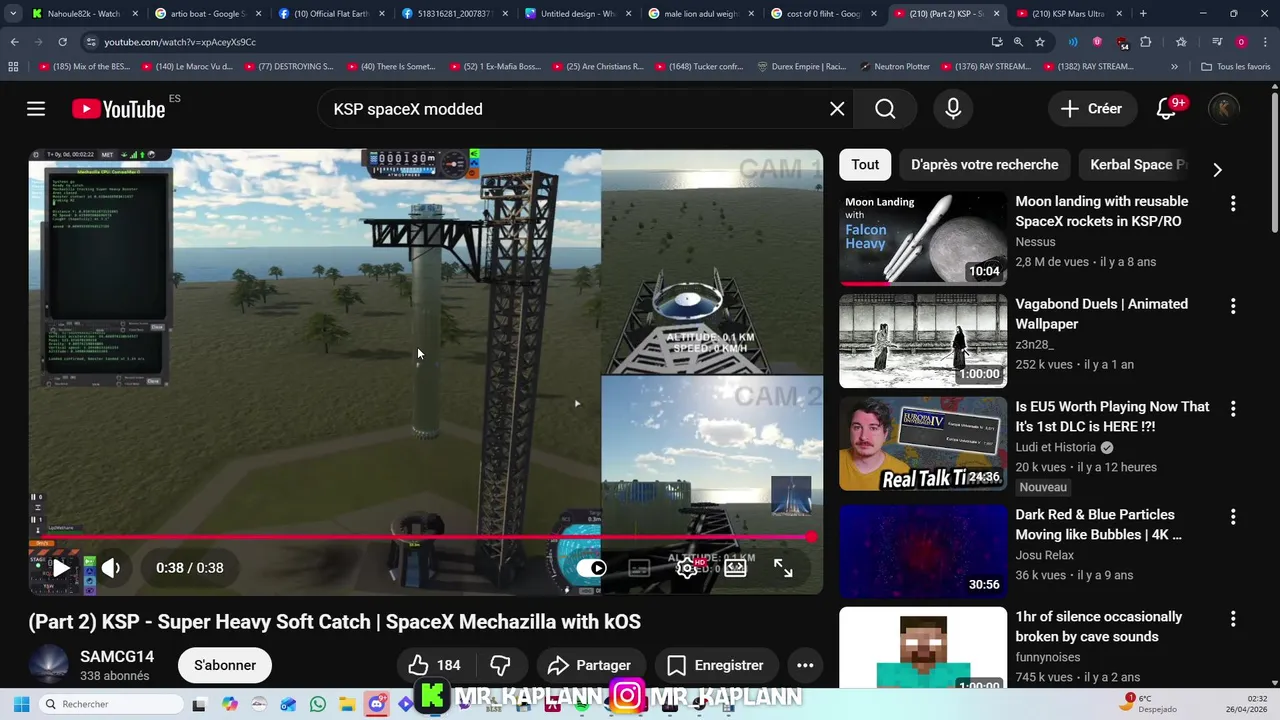Seek on the red video progress bar
1280x720 pixels.
coord(422,537)
